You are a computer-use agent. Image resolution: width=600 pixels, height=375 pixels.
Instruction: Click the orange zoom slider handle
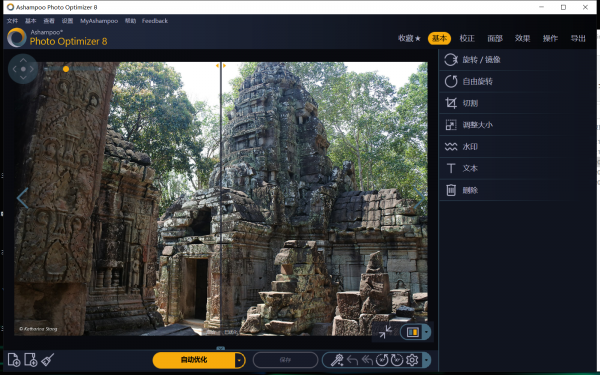pos(66,69)
